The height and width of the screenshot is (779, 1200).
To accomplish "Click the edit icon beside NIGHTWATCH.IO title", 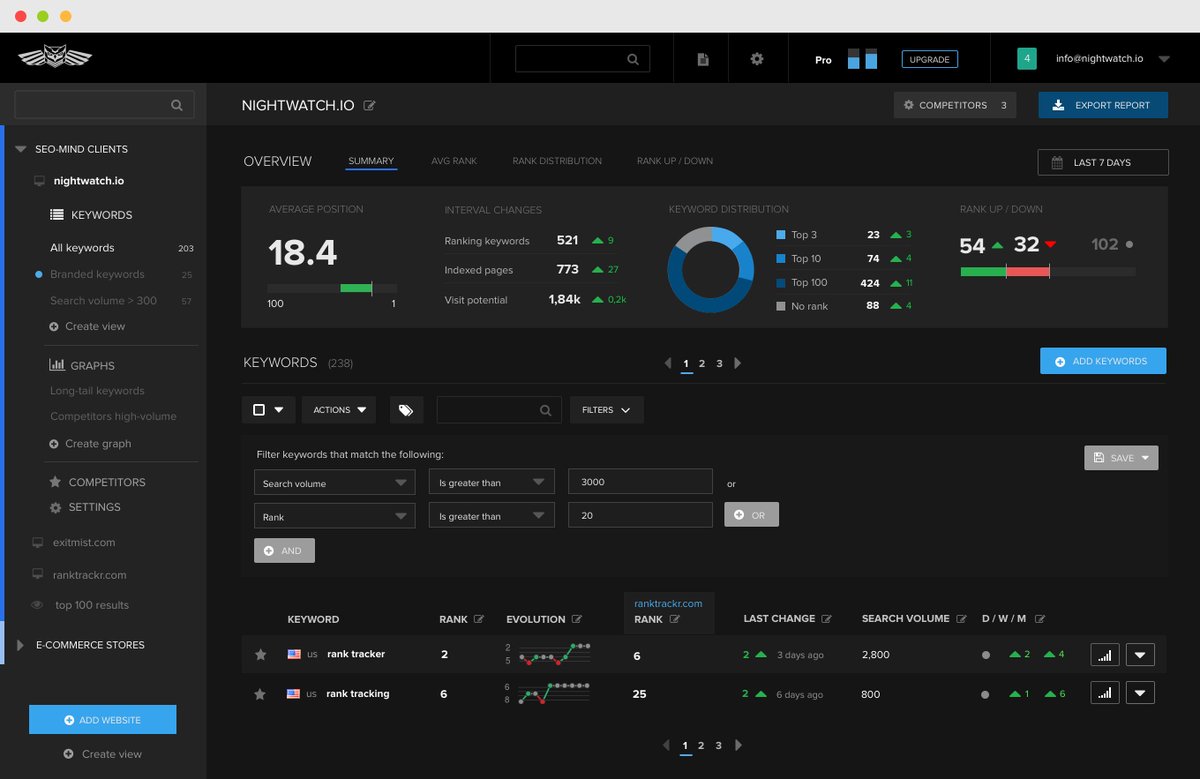I will (x=370, y=105).
